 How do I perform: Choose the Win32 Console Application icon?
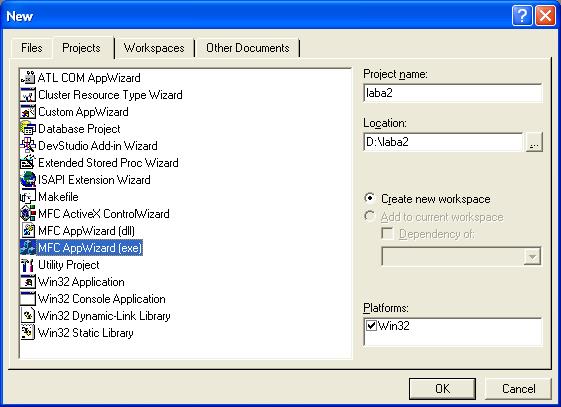click(28, 299)
